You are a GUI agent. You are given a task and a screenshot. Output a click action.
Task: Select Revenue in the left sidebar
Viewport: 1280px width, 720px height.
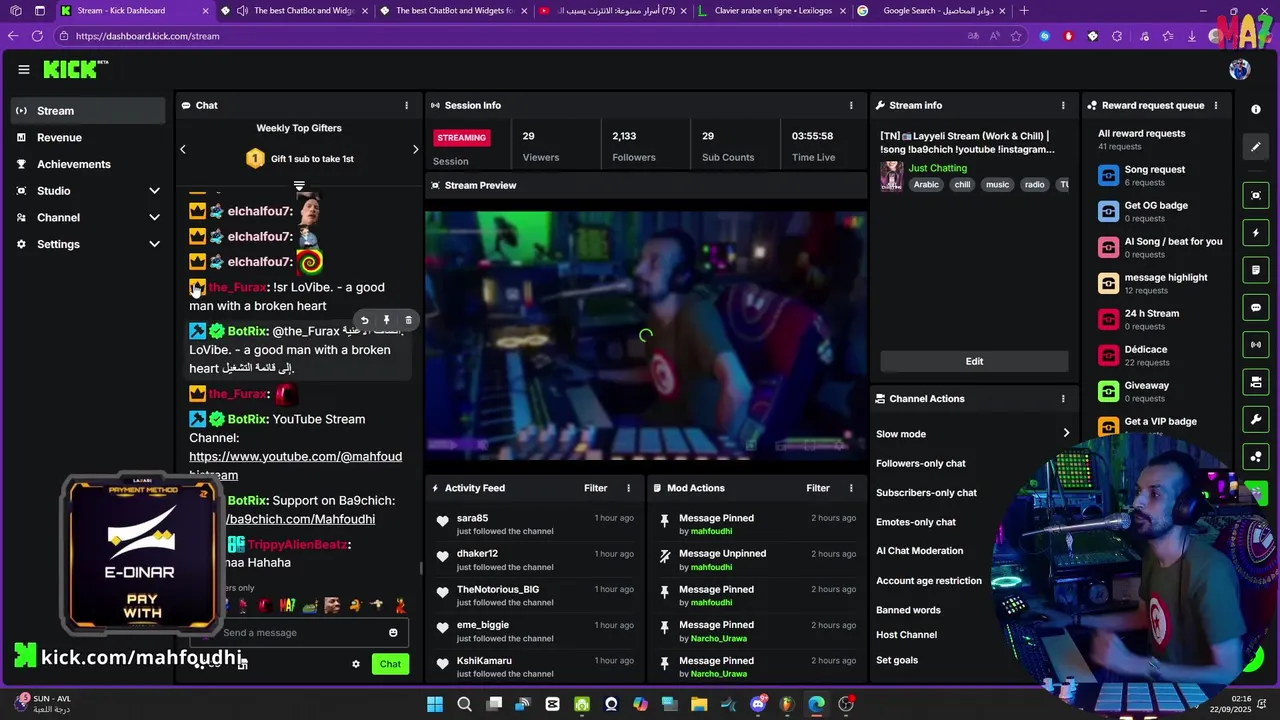click(x=89, y=138)
